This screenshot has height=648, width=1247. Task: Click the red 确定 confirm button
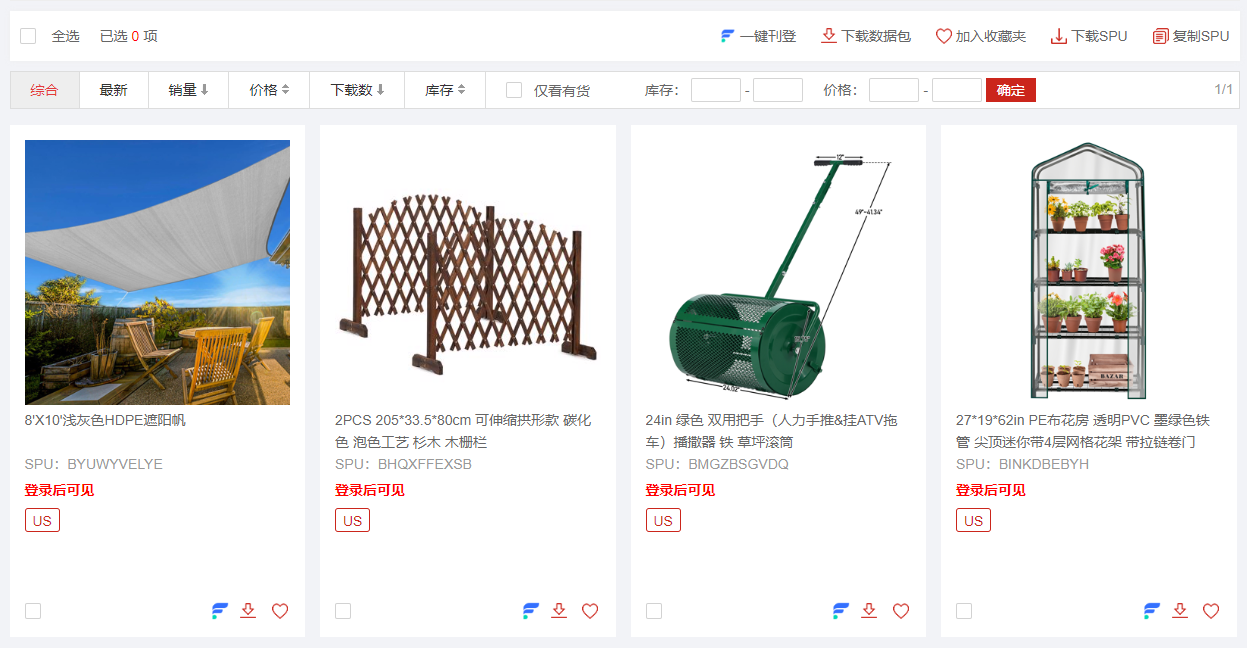point(1011,90)
